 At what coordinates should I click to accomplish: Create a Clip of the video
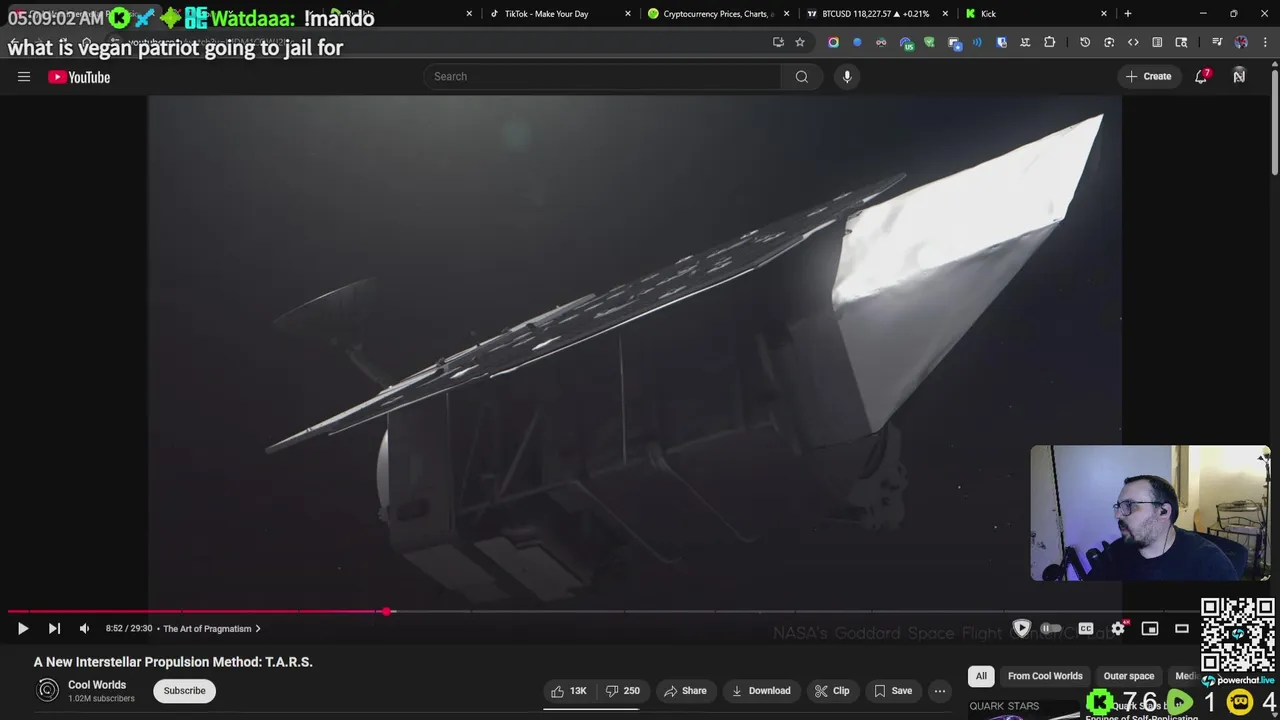[832, 691]
